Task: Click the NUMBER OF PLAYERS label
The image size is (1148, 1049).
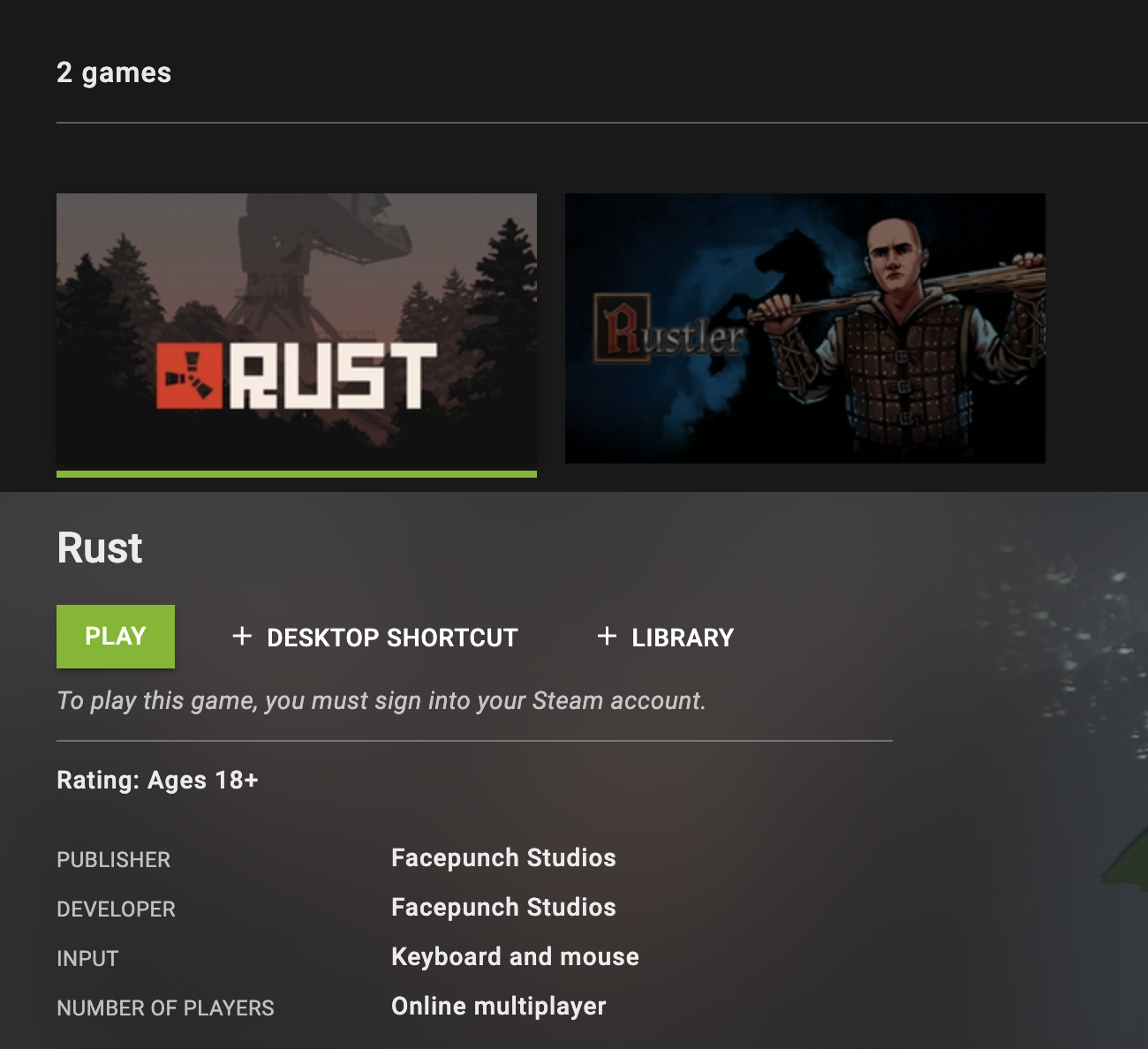Action: click(165, 1007)
